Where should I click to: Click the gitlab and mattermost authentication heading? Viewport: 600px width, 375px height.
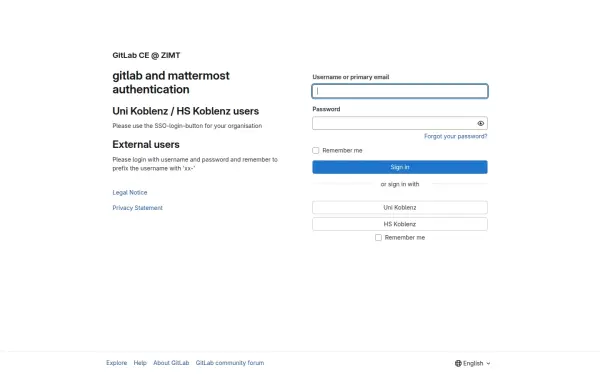(171, 82)
